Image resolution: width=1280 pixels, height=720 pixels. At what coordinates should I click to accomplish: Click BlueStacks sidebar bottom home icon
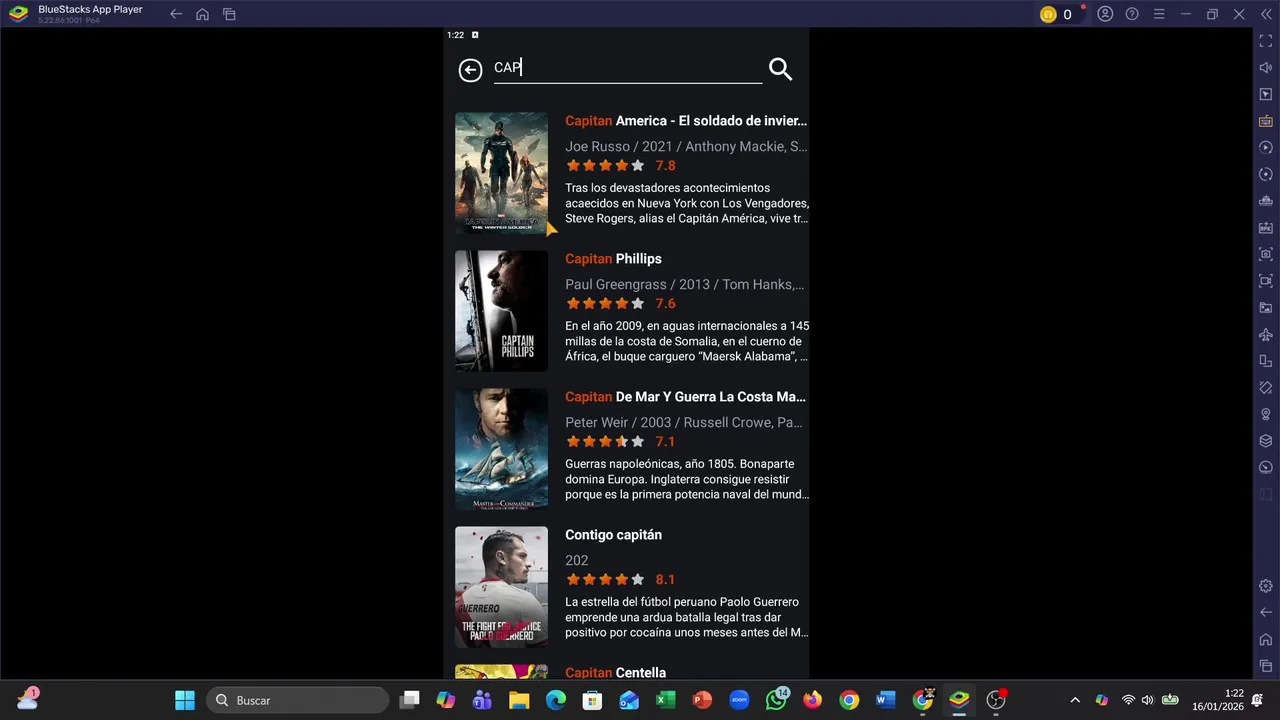tap(1266, 639)
